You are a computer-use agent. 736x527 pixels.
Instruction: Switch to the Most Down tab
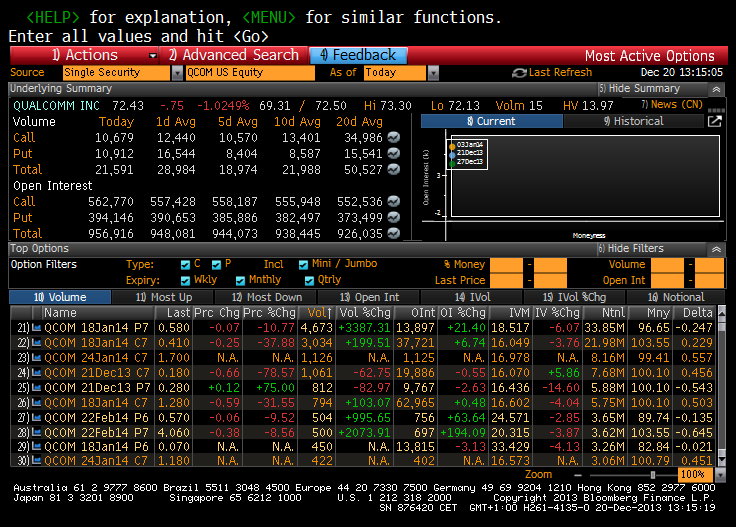pyautogui.click(x=266, y=297)
